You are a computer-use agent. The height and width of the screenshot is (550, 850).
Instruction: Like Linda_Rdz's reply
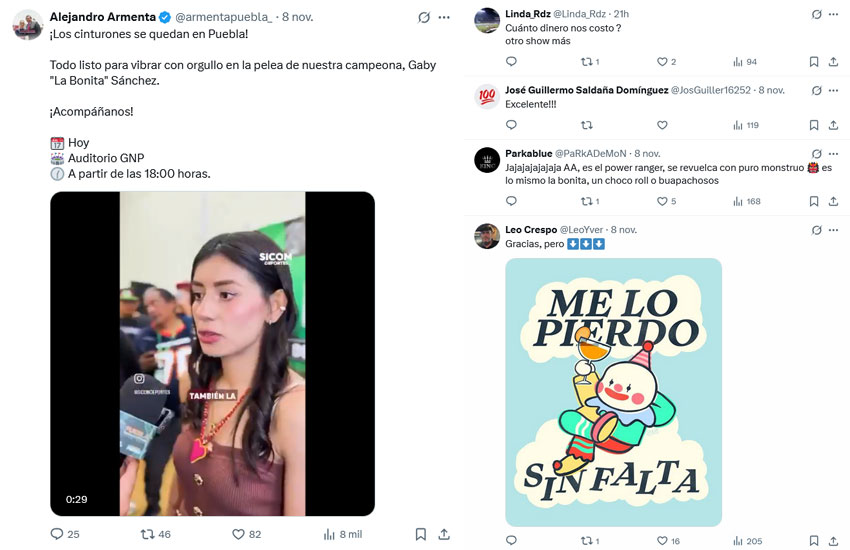tap(662, 62)
